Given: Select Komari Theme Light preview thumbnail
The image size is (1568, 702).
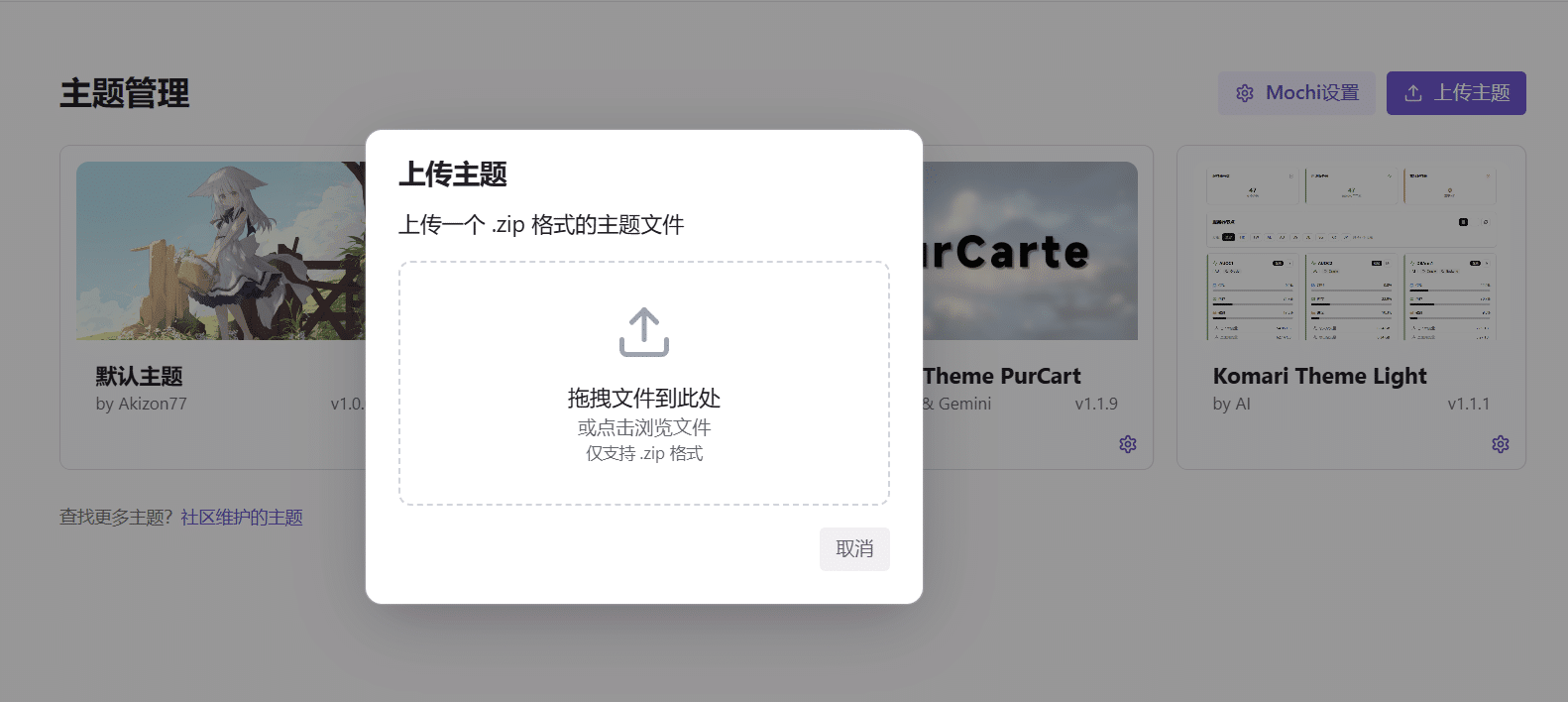Looking at the screenshot, I should click(1351, 251).
